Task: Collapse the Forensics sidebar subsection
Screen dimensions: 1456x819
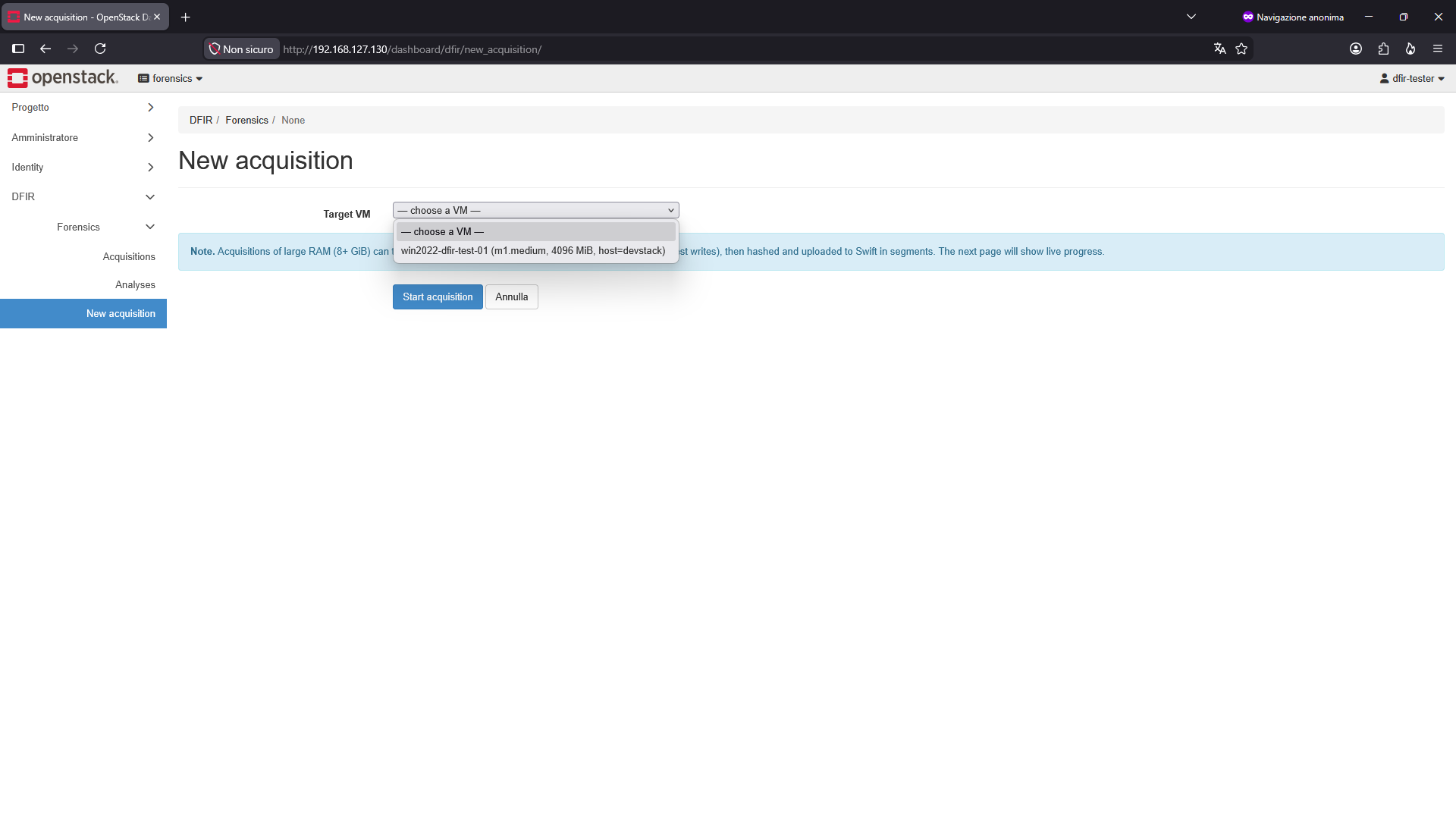Action: 83,227
